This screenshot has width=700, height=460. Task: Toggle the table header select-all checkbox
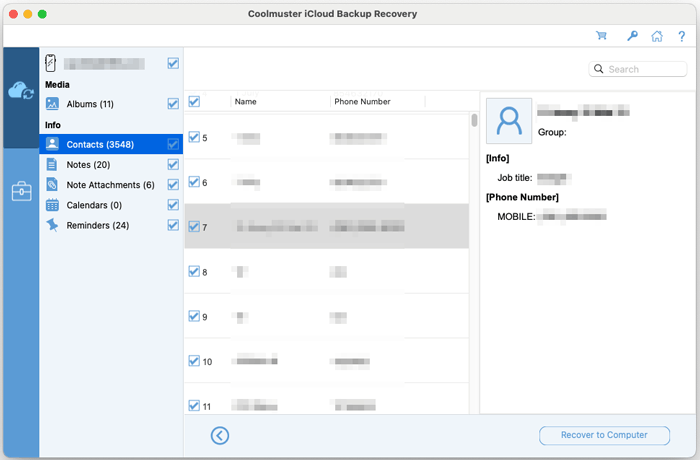(x=194, y=101)
